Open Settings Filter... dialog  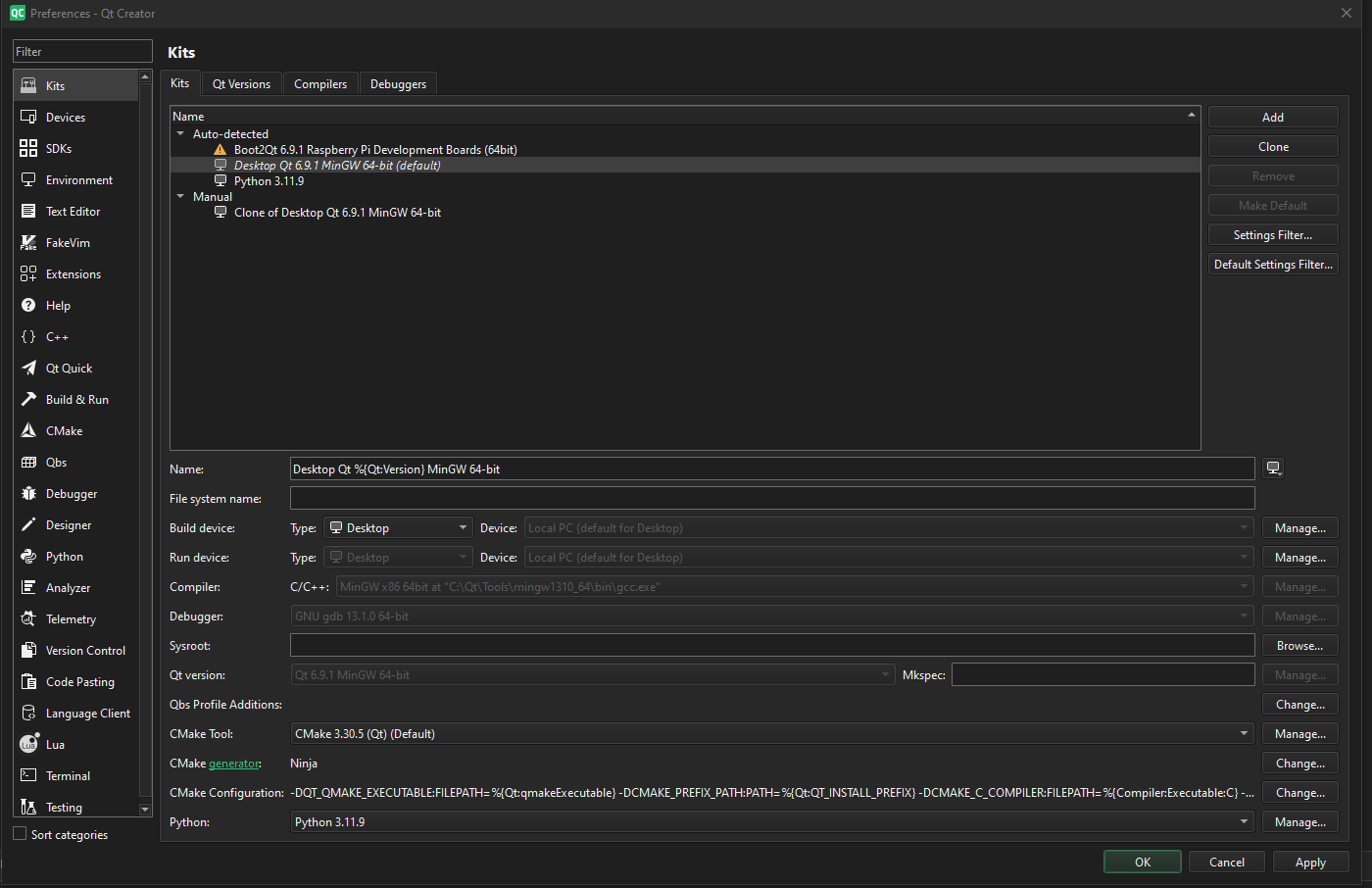1273,234
